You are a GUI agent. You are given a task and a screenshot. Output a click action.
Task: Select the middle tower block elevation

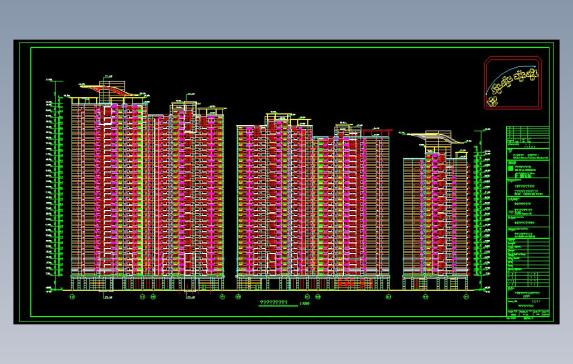coord(313,201)
